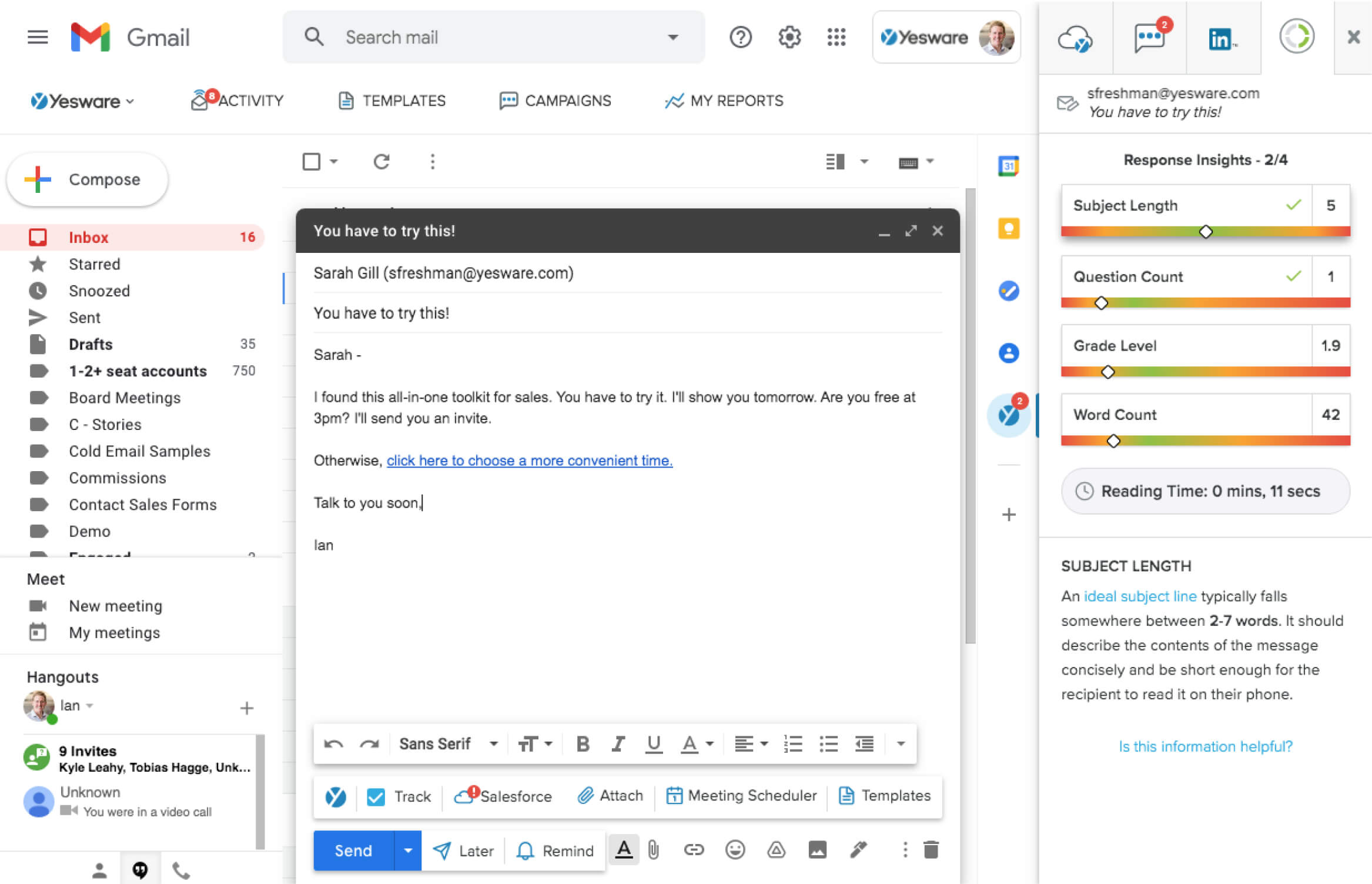The image size is (1372, 884).
Task: Refresh the inbox list
Action: click(x=382, y=161)
